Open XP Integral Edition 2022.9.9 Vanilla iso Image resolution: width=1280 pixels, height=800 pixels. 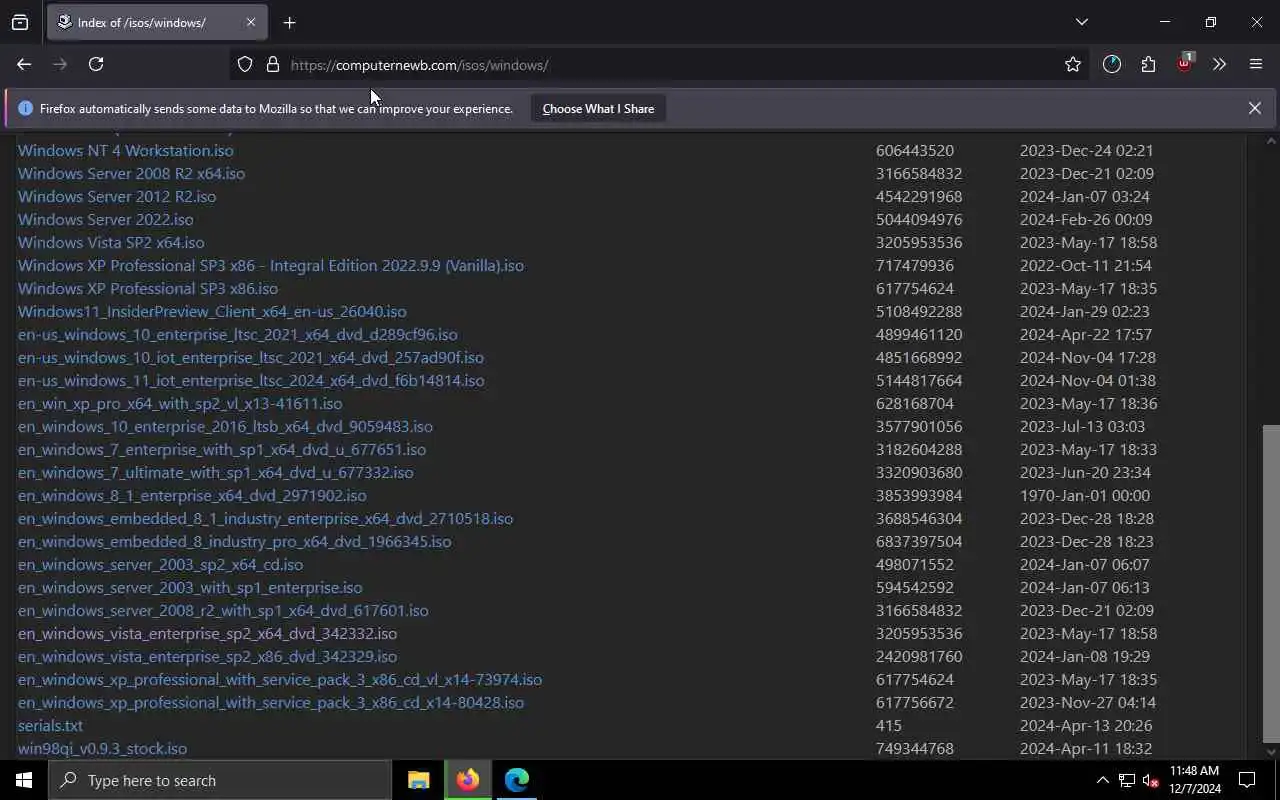click(x=271, y=266)
